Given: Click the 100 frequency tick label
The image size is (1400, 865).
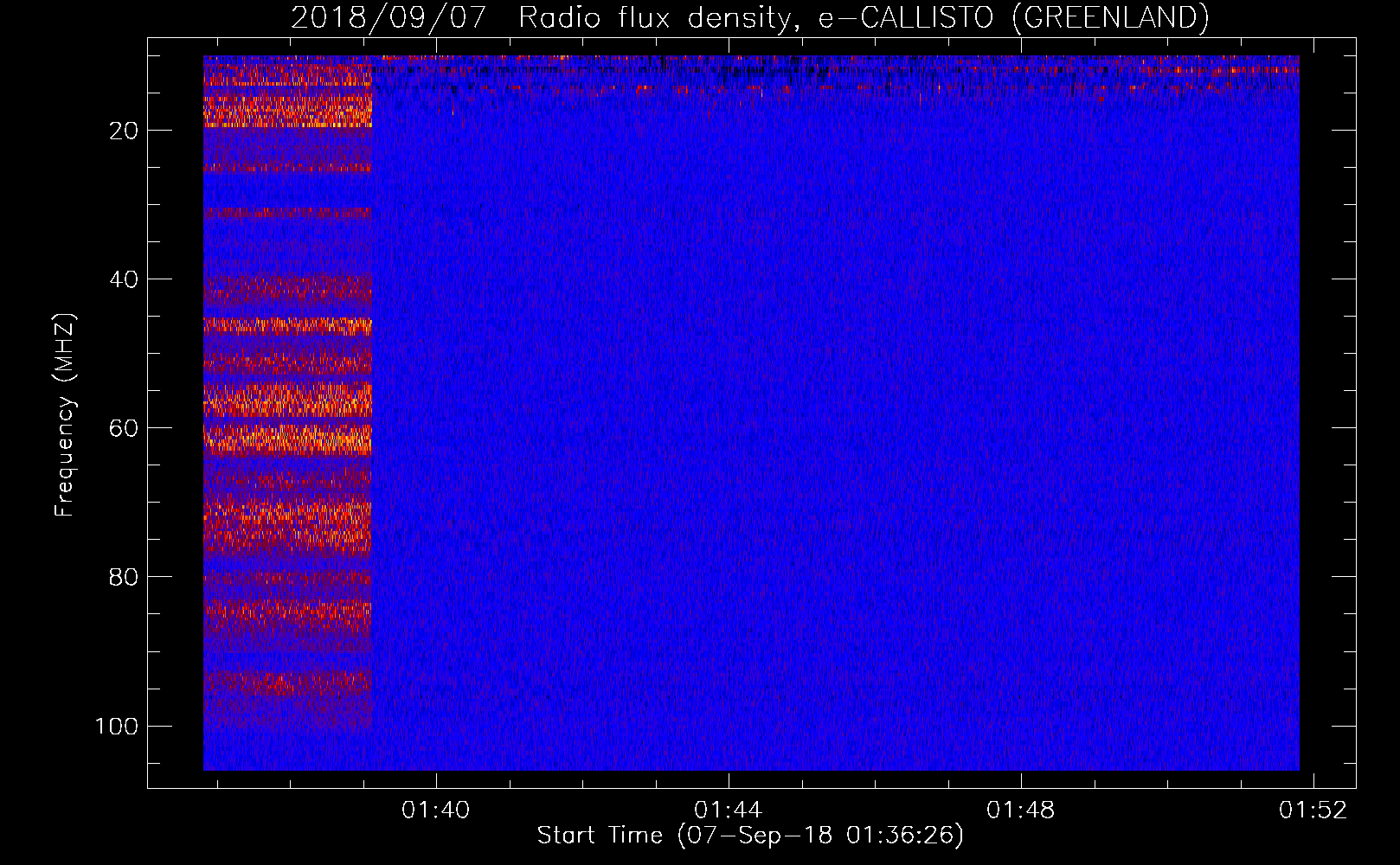Looking at the screenshot, I should (117, 726).
